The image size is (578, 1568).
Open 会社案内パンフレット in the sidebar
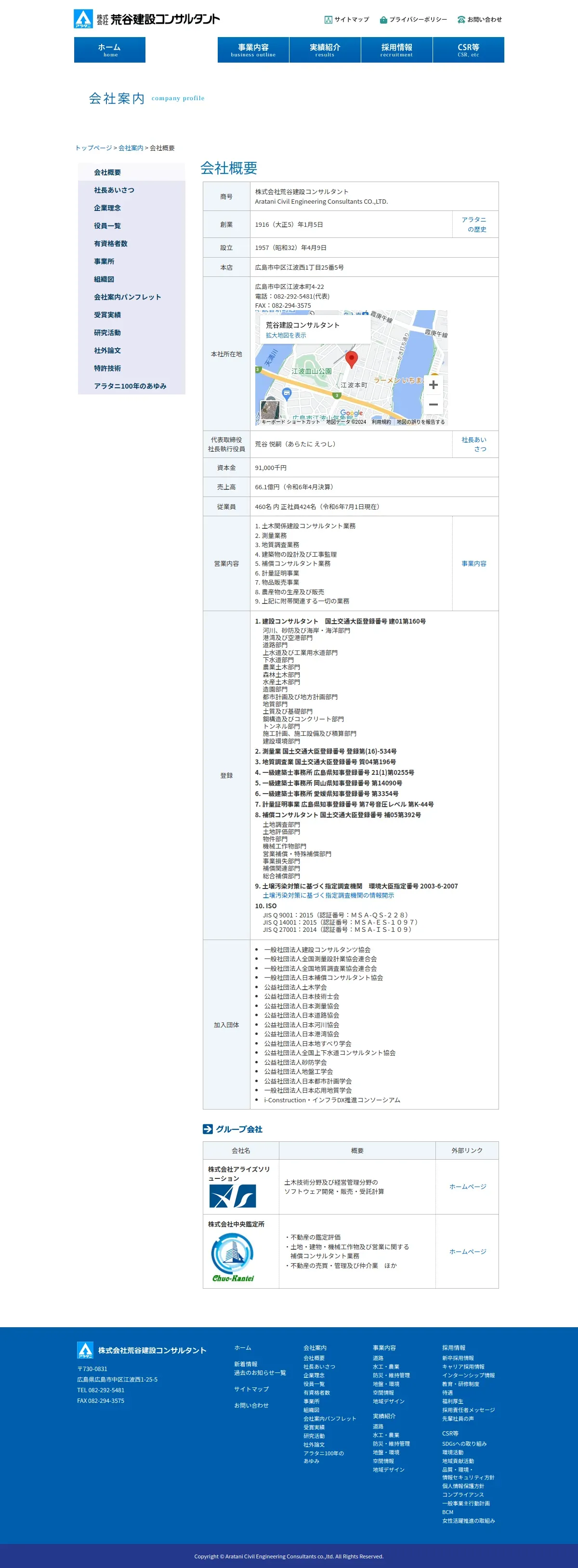(x=131, y=297)
